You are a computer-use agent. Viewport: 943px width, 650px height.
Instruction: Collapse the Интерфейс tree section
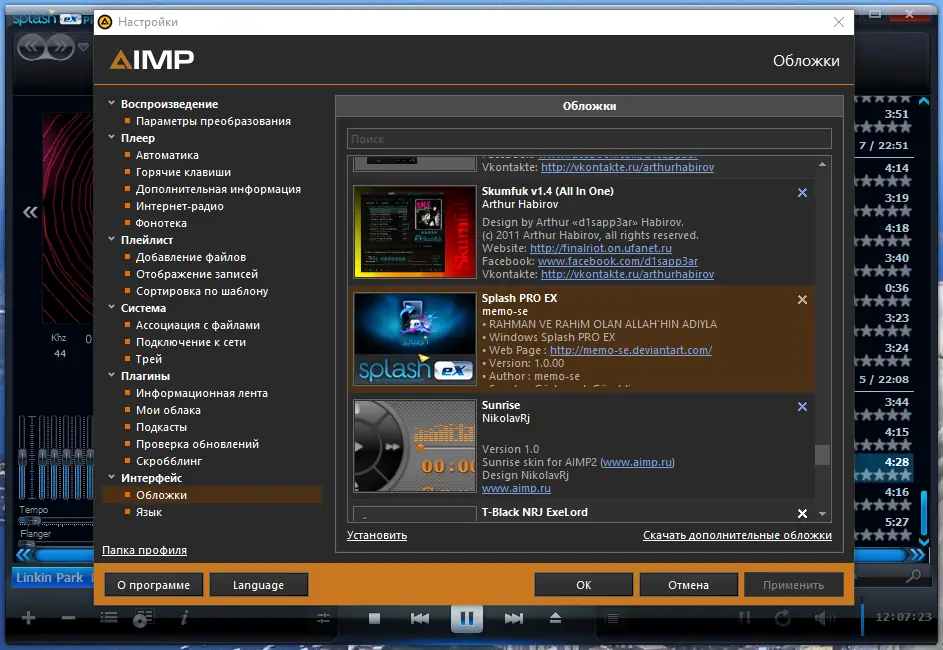pyautogui.click(x=111, y=477)
